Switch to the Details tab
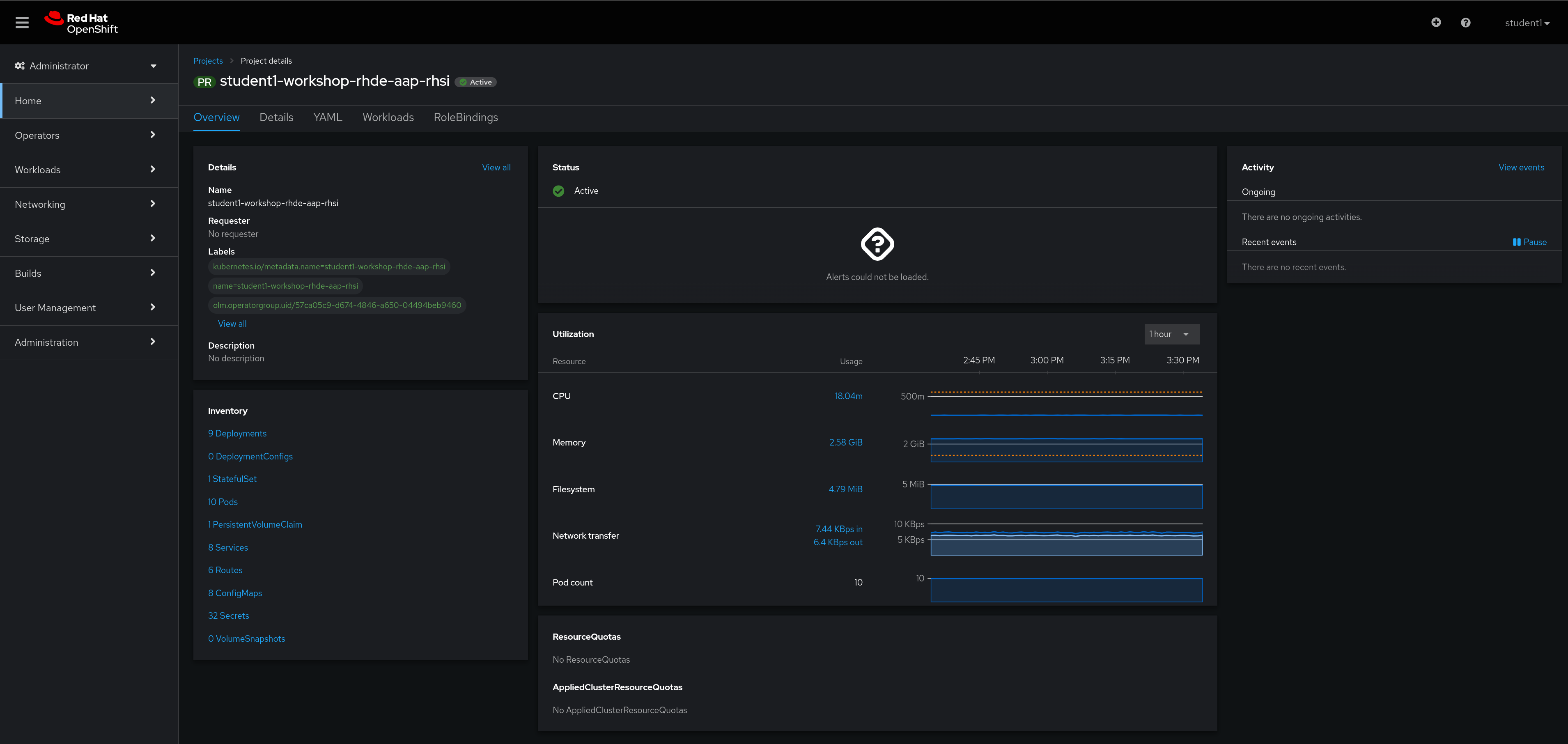Screen dimensions: 1568x744 (276, 117)
